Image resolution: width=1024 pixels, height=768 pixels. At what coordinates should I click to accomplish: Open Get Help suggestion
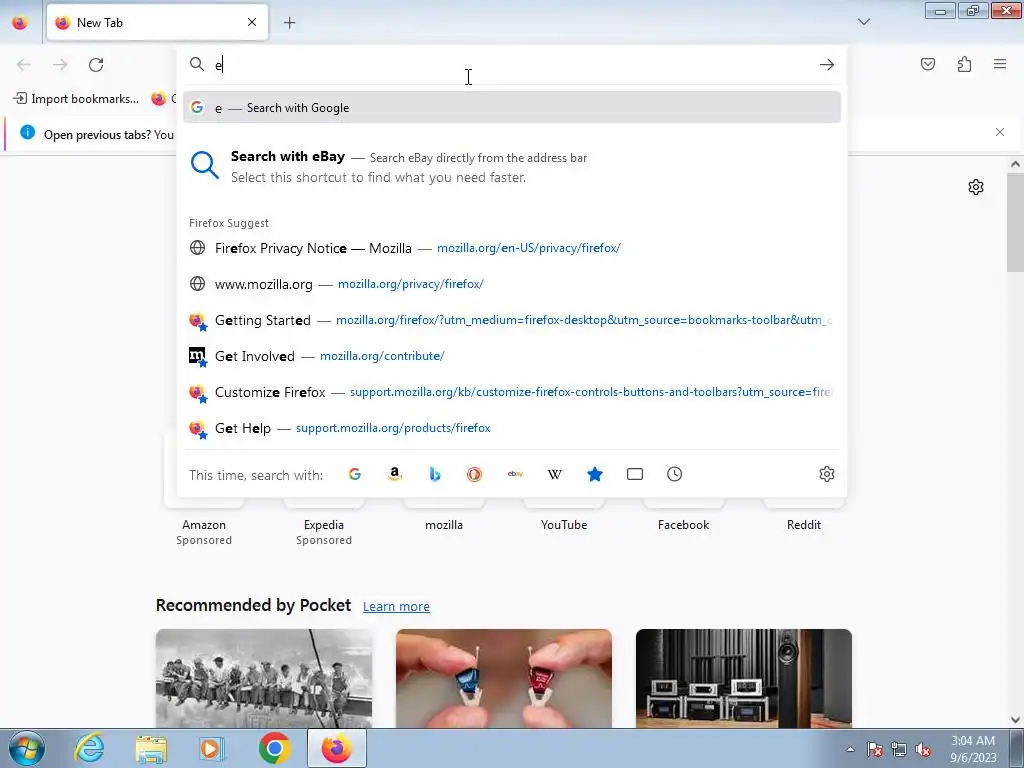(512, 428)
